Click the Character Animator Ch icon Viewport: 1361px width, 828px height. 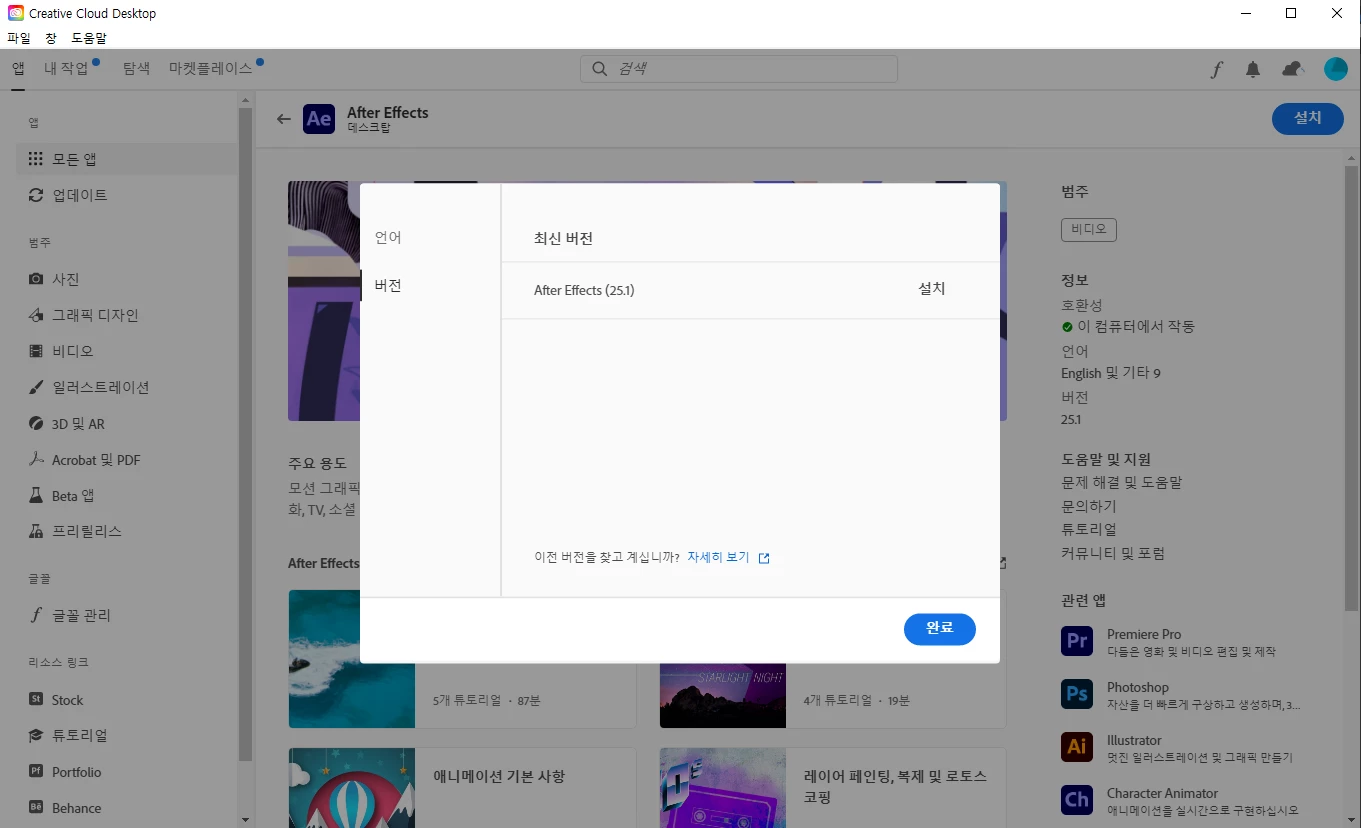1077,800
